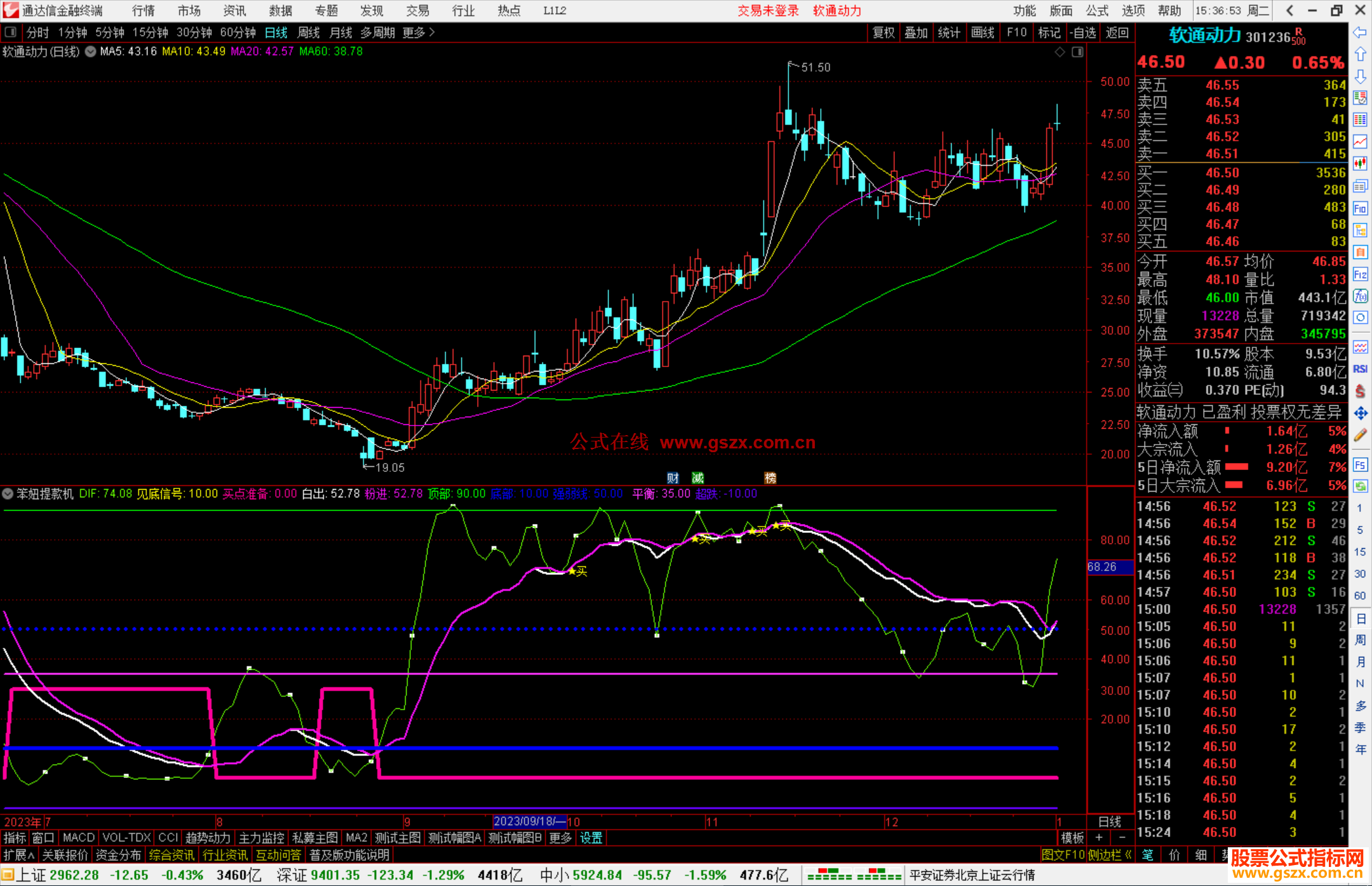Switch to 5-minute period in sidebar
Viewport: 1372px width, 886px height.
pyautogui.click(x=1359, y=530)
